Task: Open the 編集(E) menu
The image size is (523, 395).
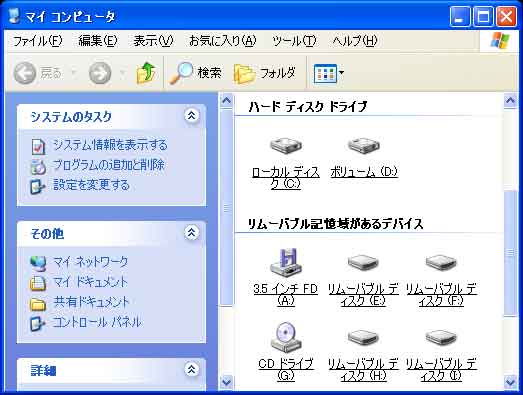Action: coord(98,41)
